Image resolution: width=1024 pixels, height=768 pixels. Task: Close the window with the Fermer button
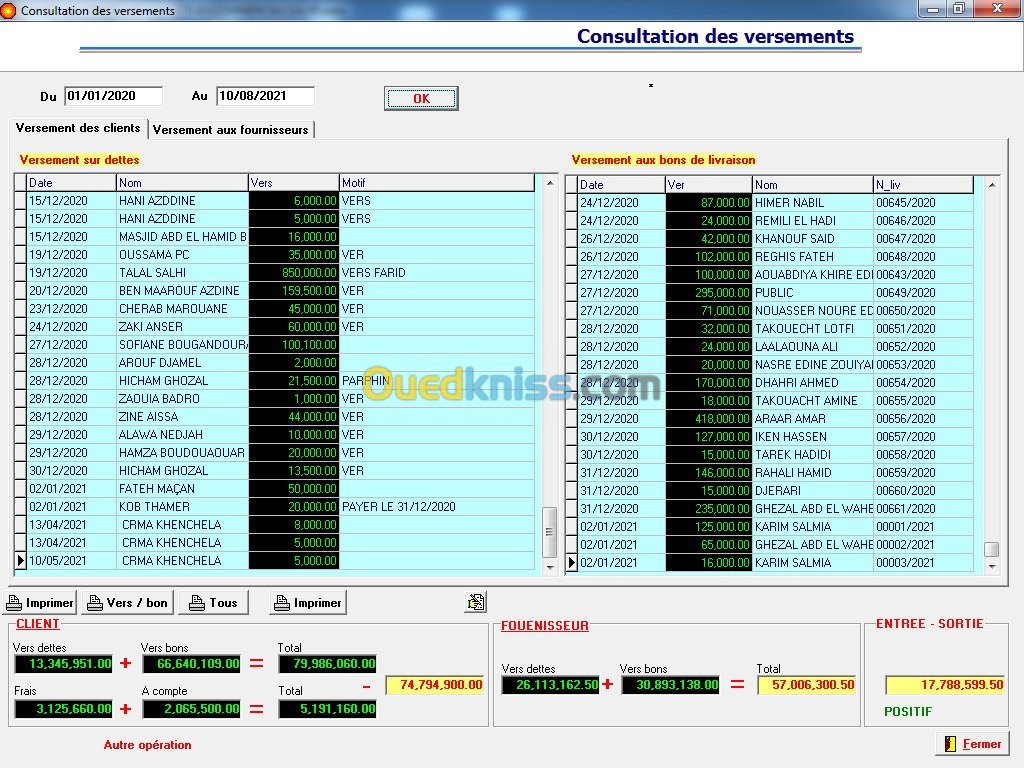coord(972,744)
